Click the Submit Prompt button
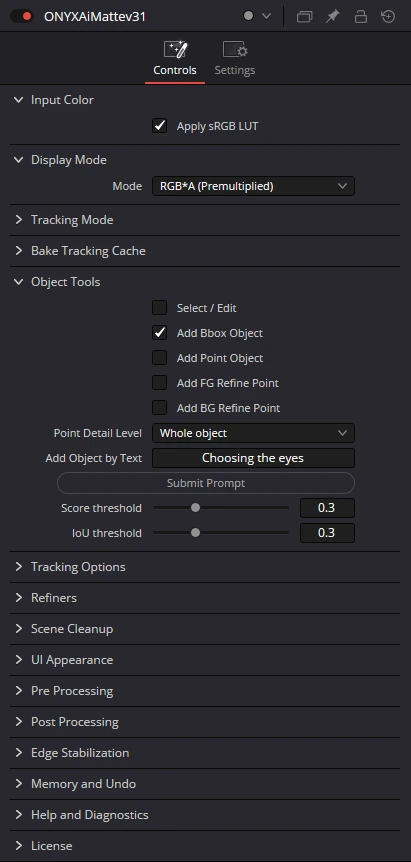 [x=206, y=483]
